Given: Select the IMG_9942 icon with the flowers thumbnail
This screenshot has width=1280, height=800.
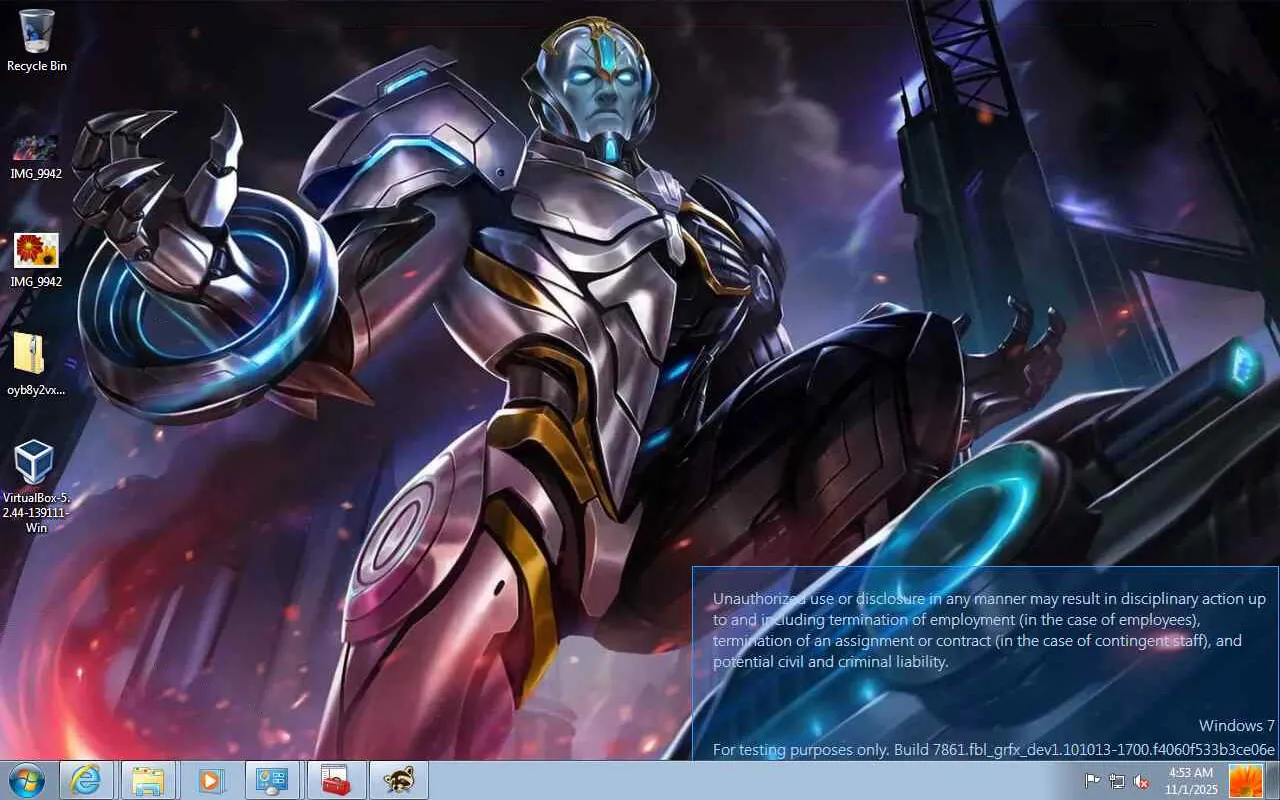Looking at the screenshot, I should (x=36, y=260).
